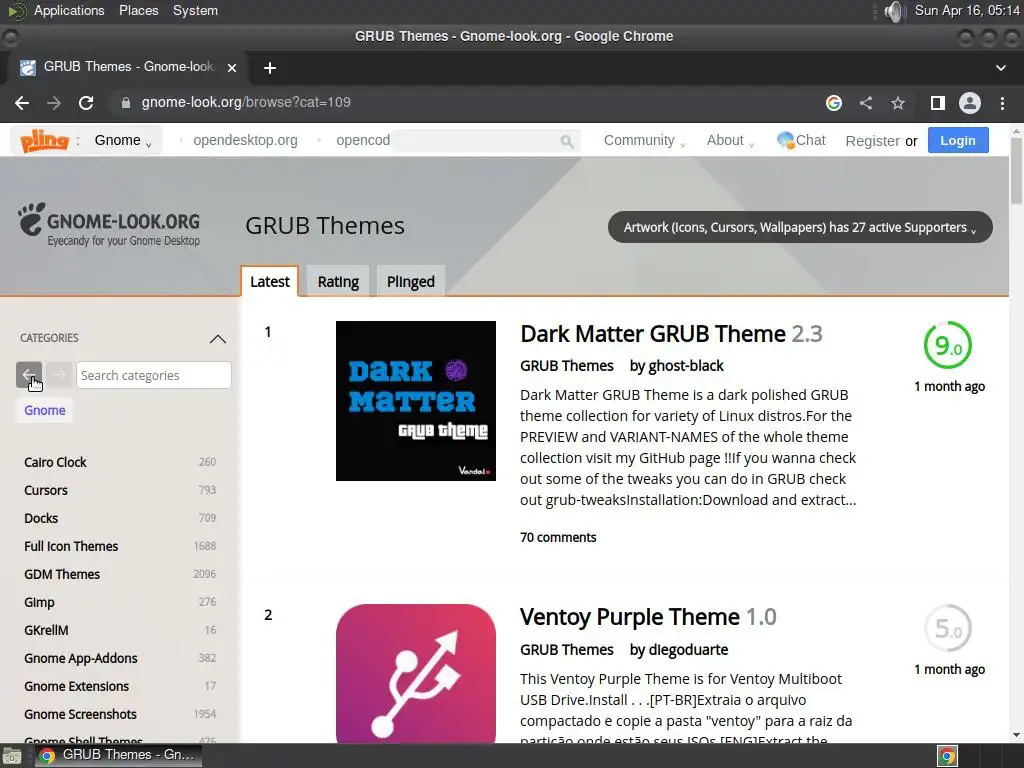Collapse the Categories section chevron
This screenshot has width=1024, height=768.
[217, 338]
